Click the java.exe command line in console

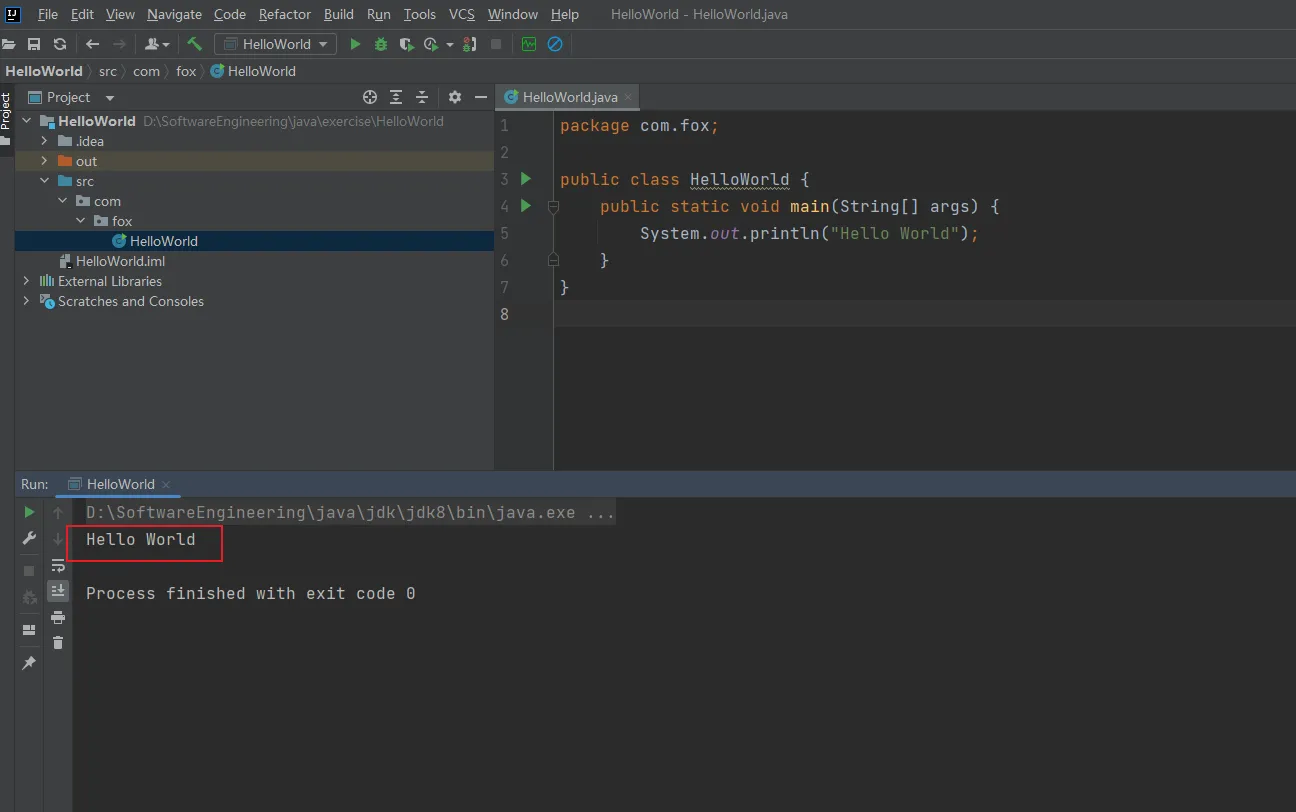pyautogui.click(x=350, y=513)
